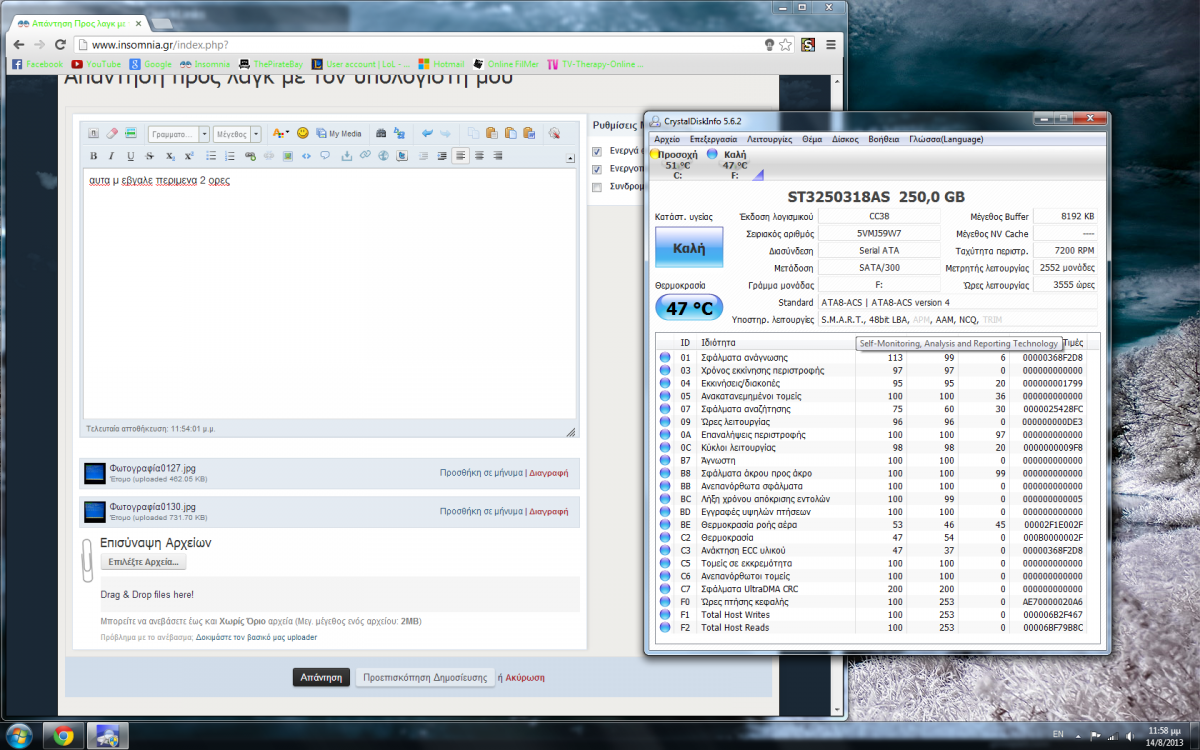Click the Ακύρωση cancel link
The image size is (1200, 750).
pyautogui.click(x=525, y=677)
